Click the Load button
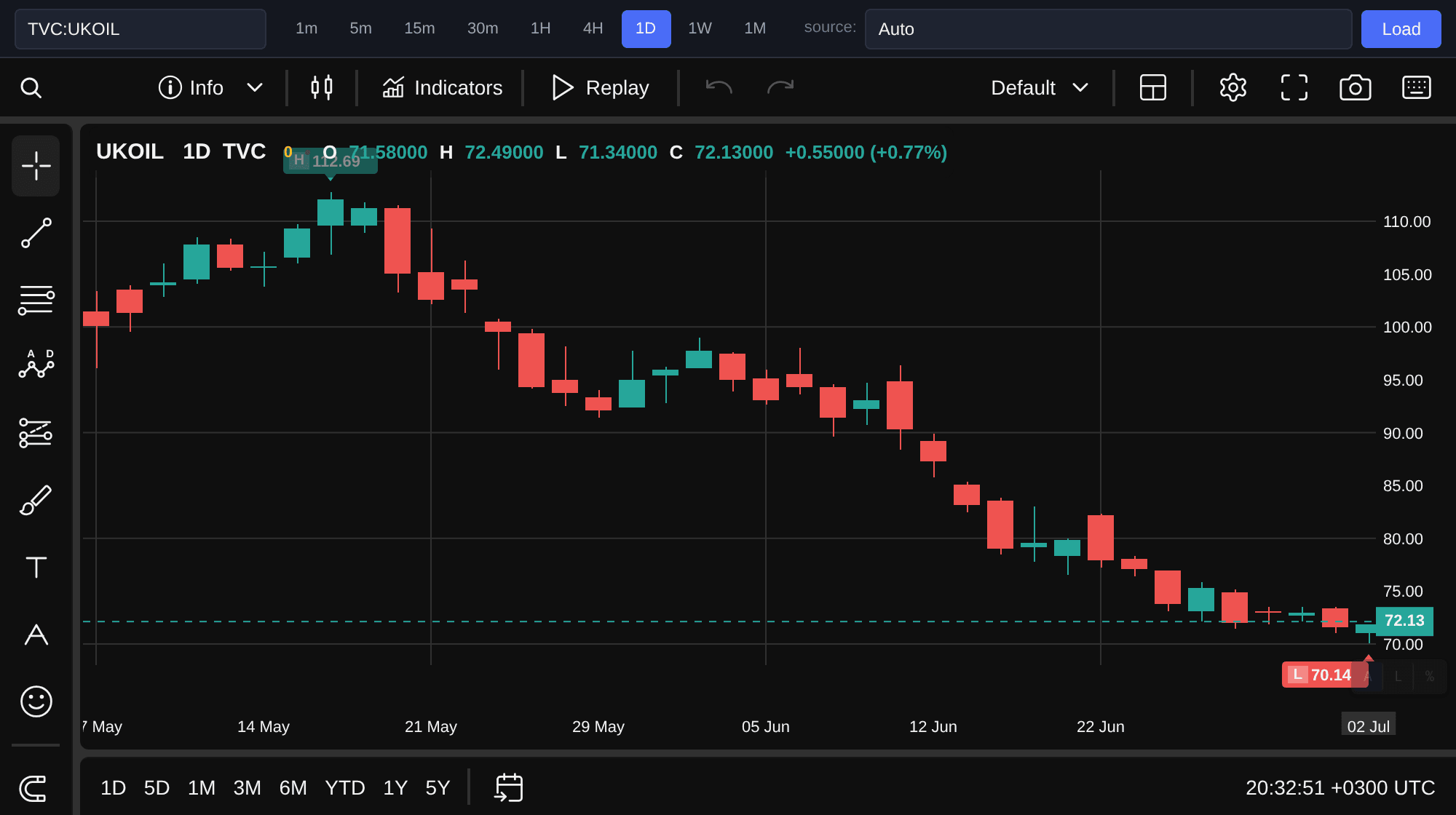 [1401, 29]
